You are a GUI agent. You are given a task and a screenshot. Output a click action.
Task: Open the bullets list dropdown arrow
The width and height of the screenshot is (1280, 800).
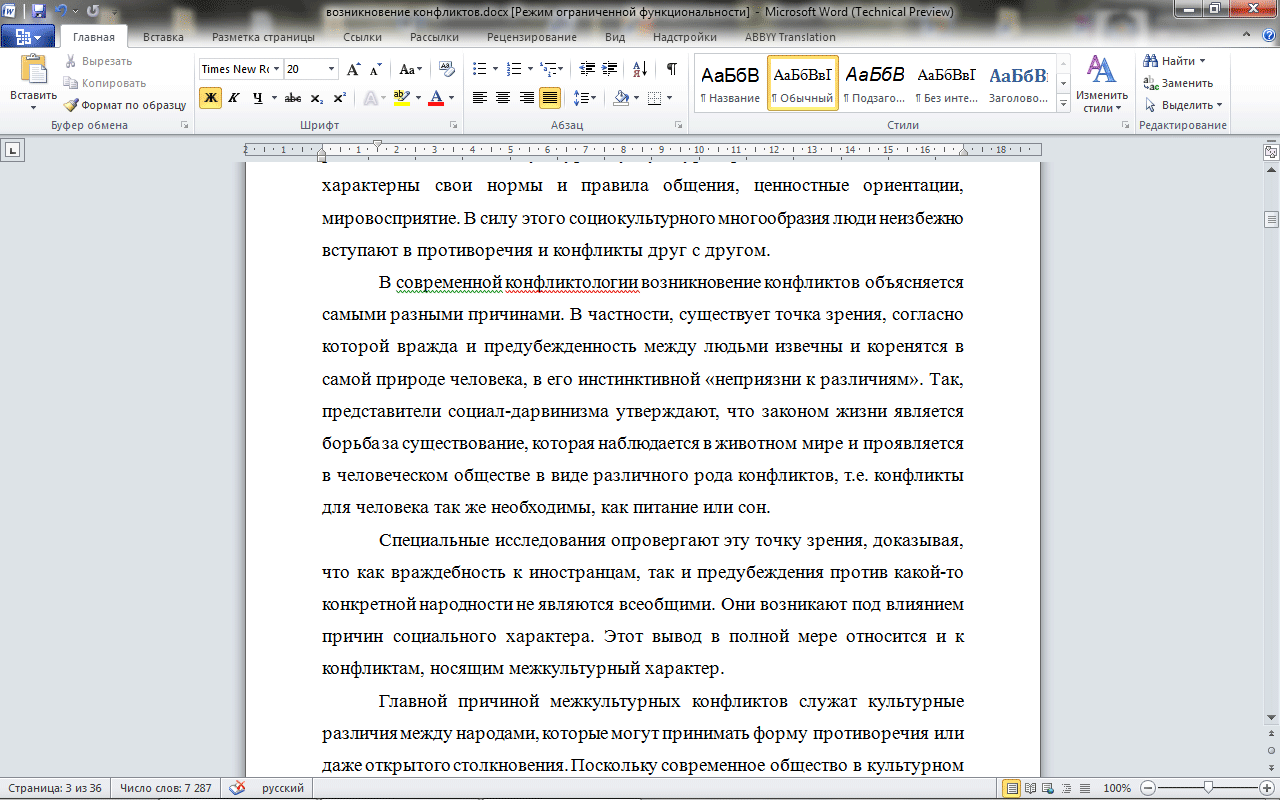pyautogui.click(x=494, y=69)
